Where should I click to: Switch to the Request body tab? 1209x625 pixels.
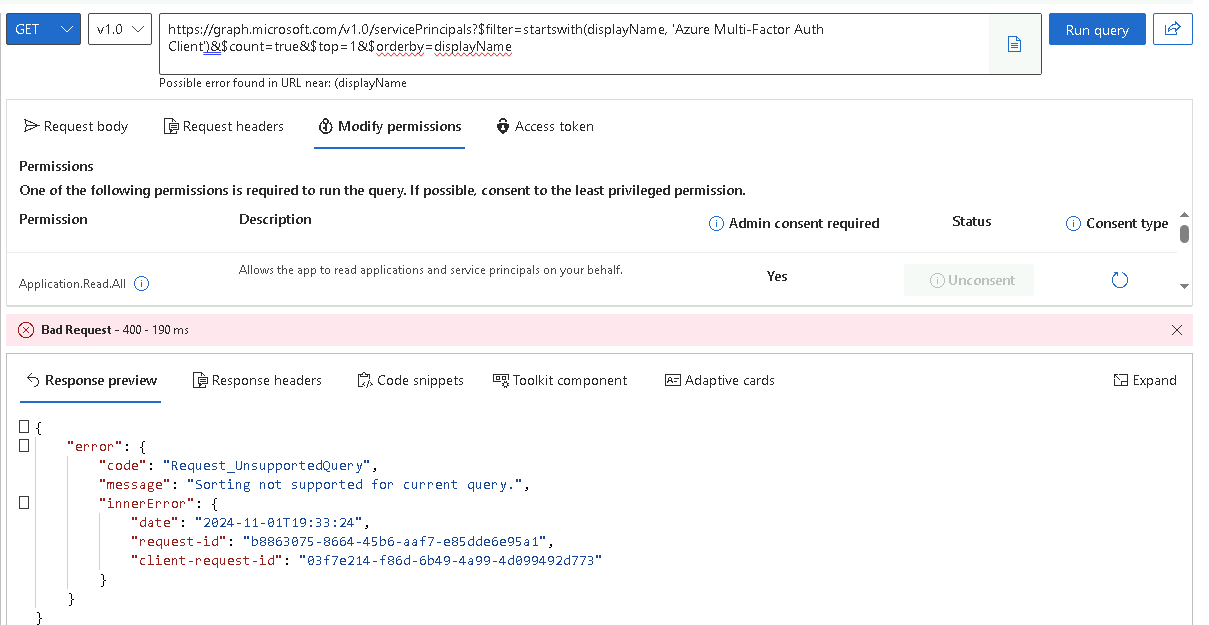[76, 126]
